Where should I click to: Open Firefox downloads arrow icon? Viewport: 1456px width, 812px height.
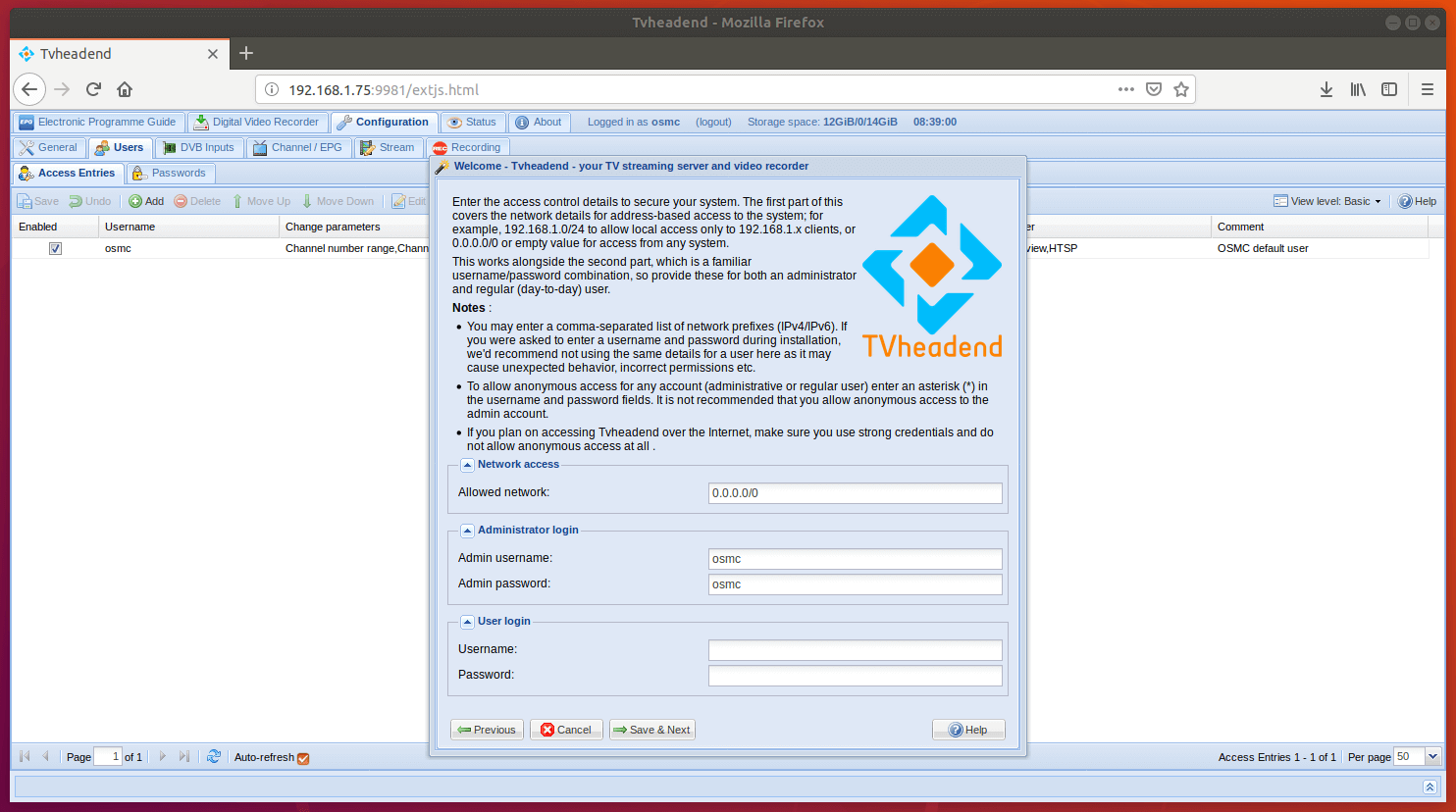pos(1326,89)
